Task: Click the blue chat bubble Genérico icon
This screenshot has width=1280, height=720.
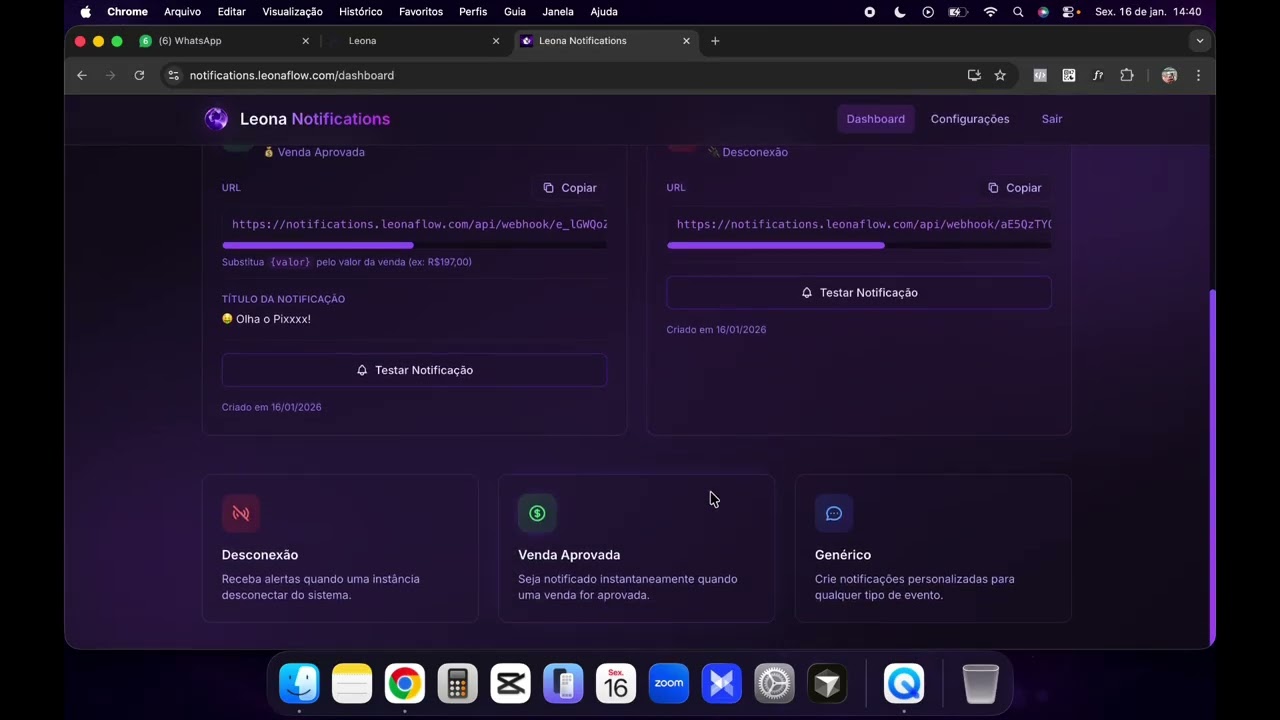Action: click(834, 513)
